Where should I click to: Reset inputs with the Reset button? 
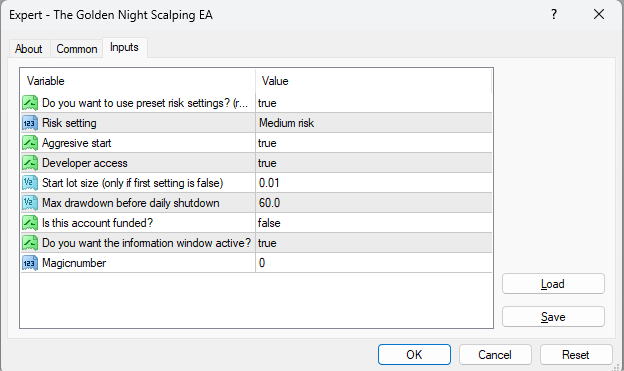pos(576,355)
